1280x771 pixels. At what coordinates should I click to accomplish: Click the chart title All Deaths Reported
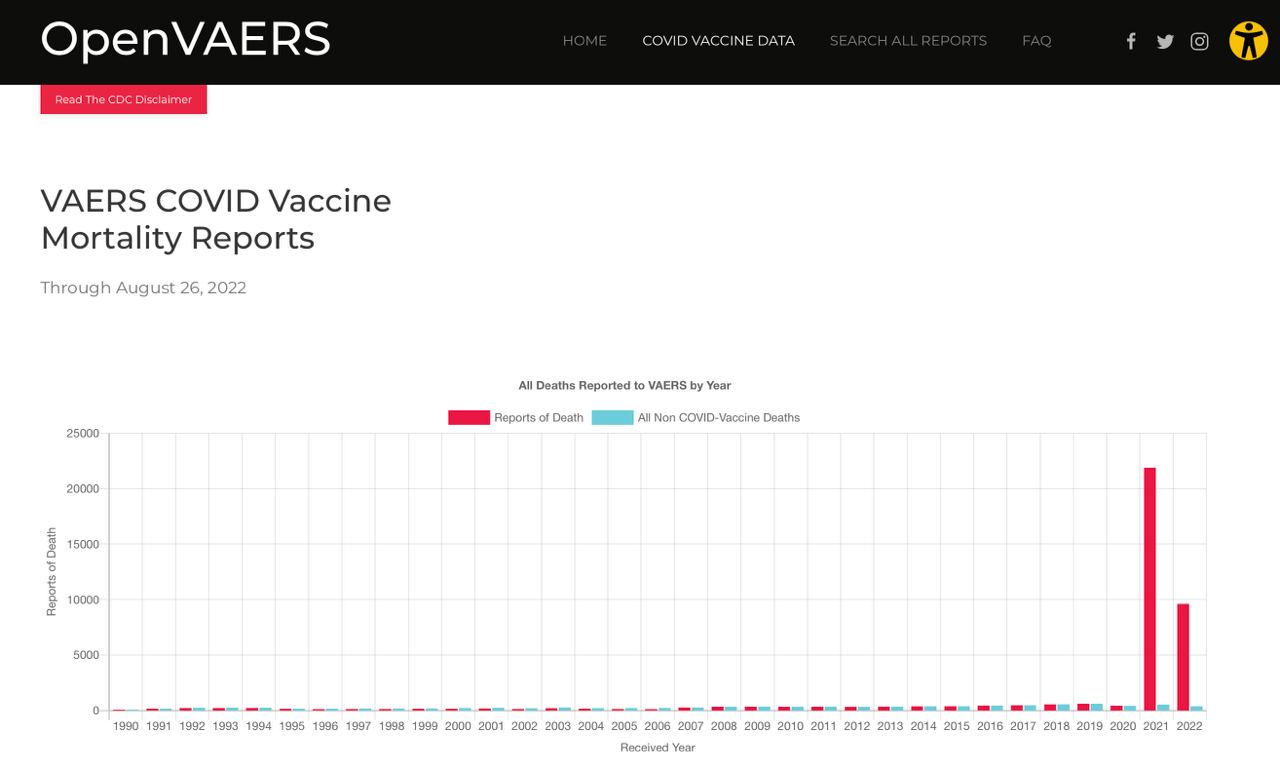624,385
